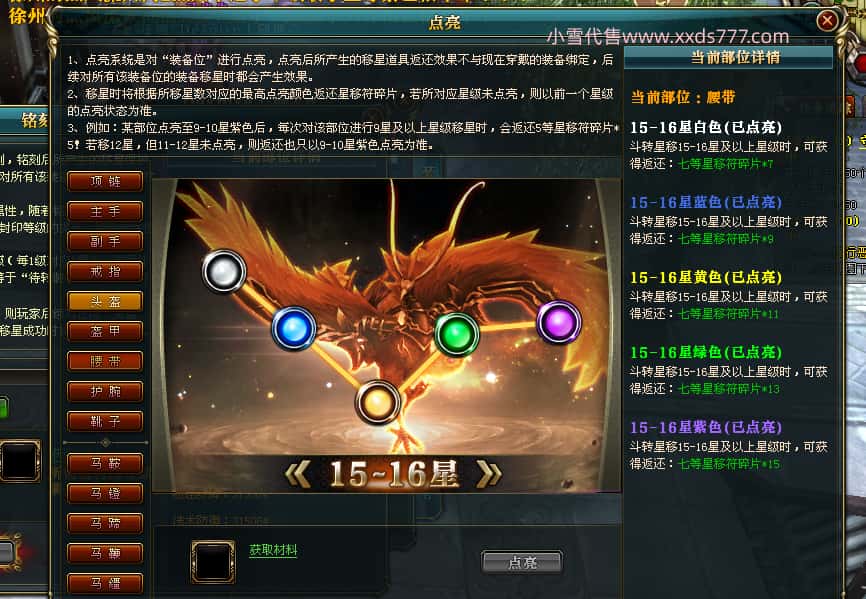Click the empty material slot icon

pos(213,562)
